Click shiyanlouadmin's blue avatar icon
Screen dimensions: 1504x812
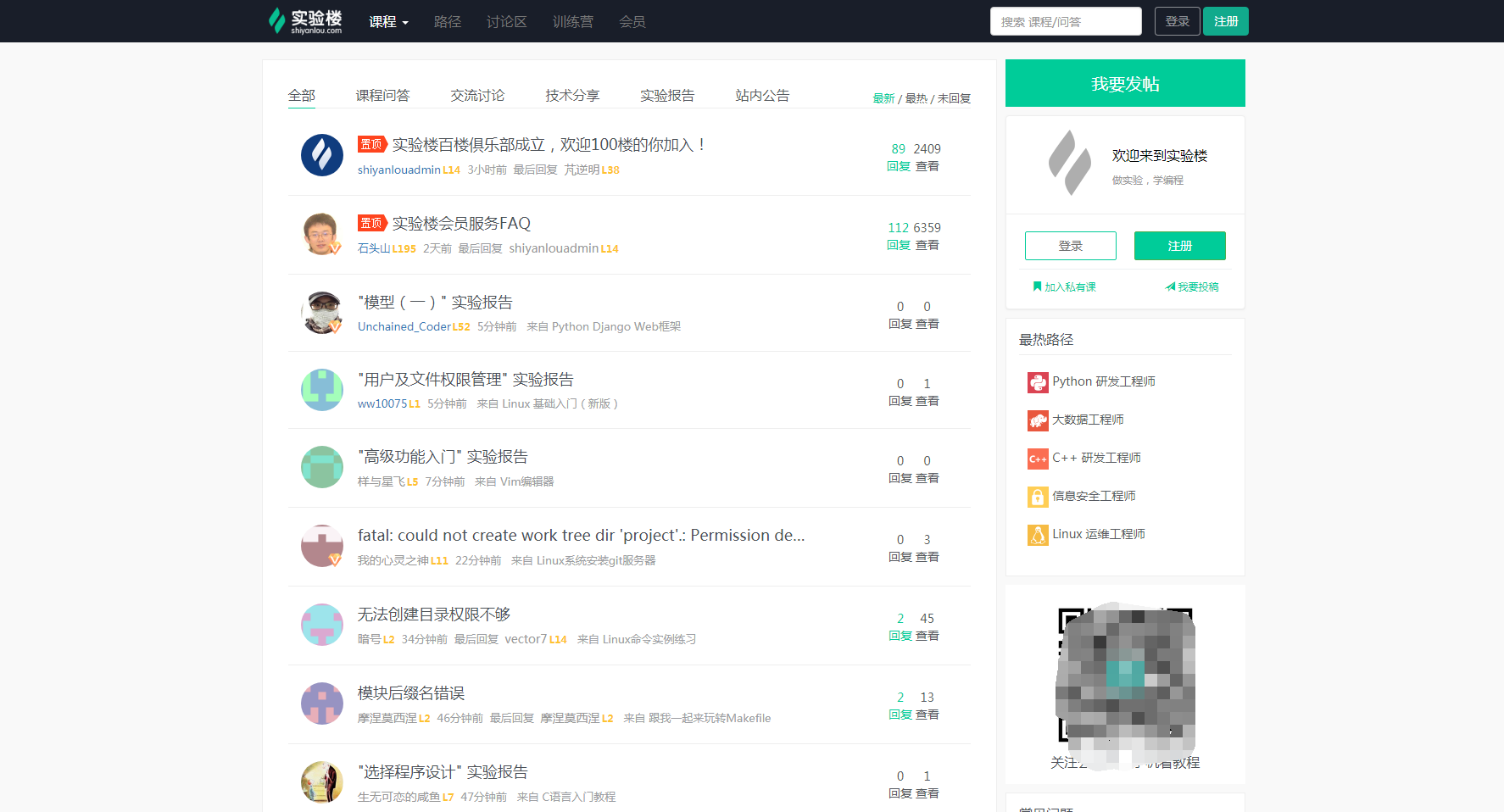point(322,155)
